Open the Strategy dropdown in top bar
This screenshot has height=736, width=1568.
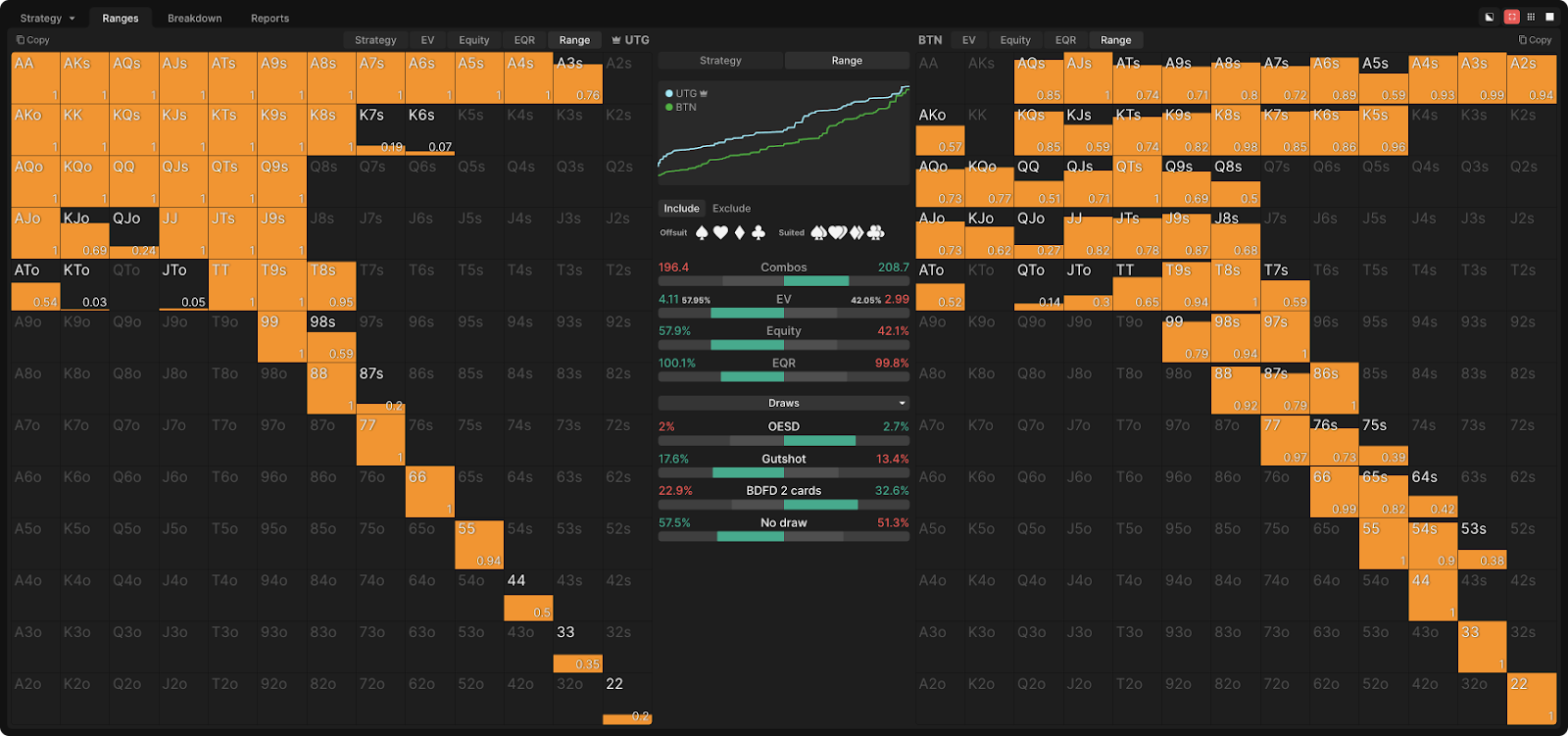click(47, 18)
